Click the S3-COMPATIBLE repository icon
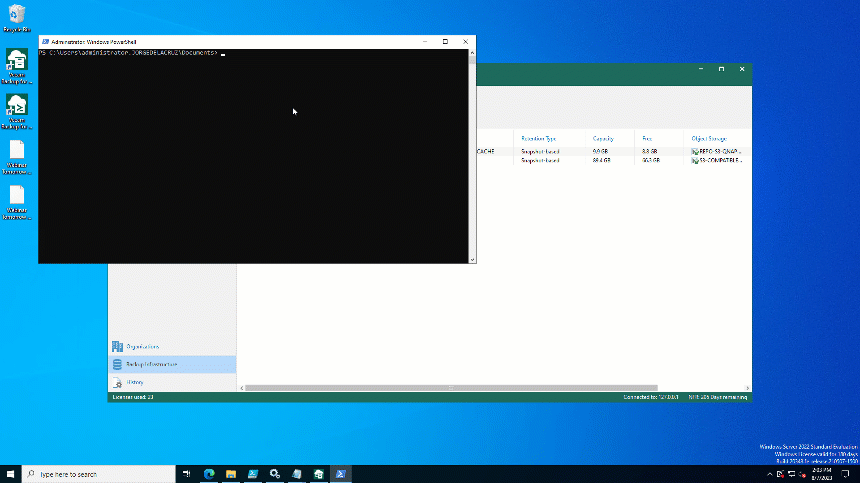 (694, 161)
